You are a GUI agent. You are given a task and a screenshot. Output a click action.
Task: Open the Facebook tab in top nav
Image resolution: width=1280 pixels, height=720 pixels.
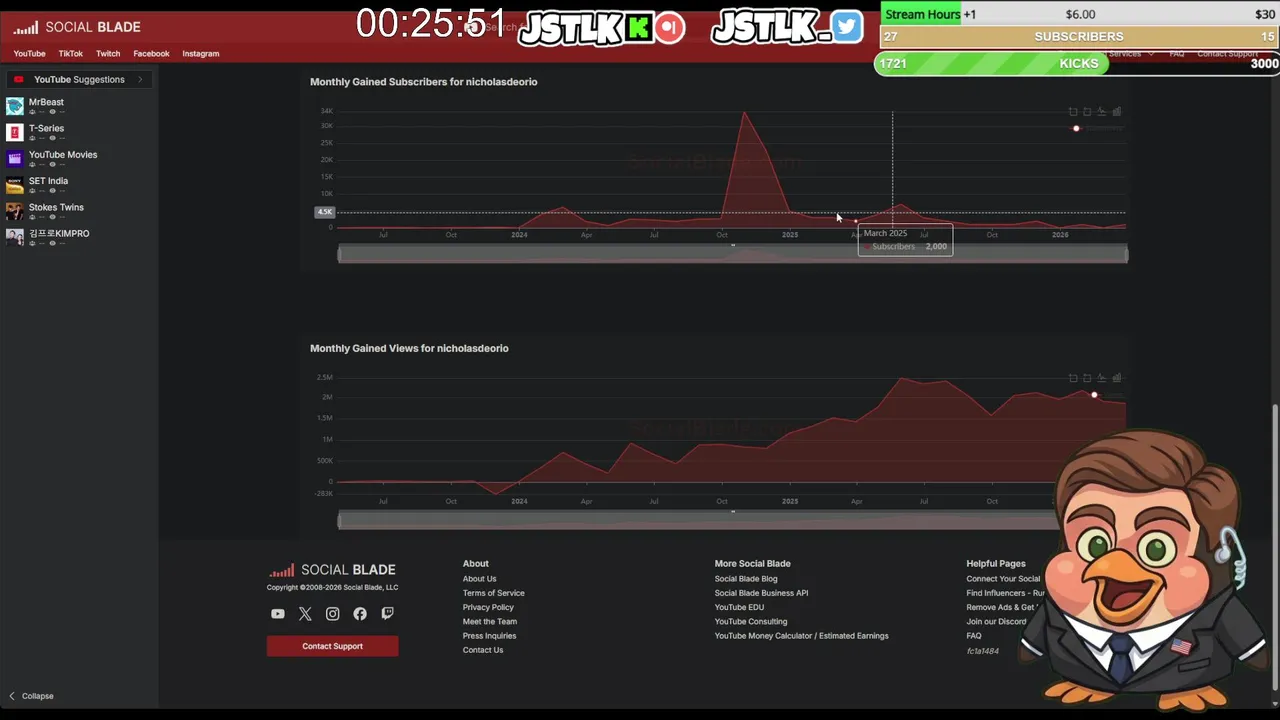151,54
